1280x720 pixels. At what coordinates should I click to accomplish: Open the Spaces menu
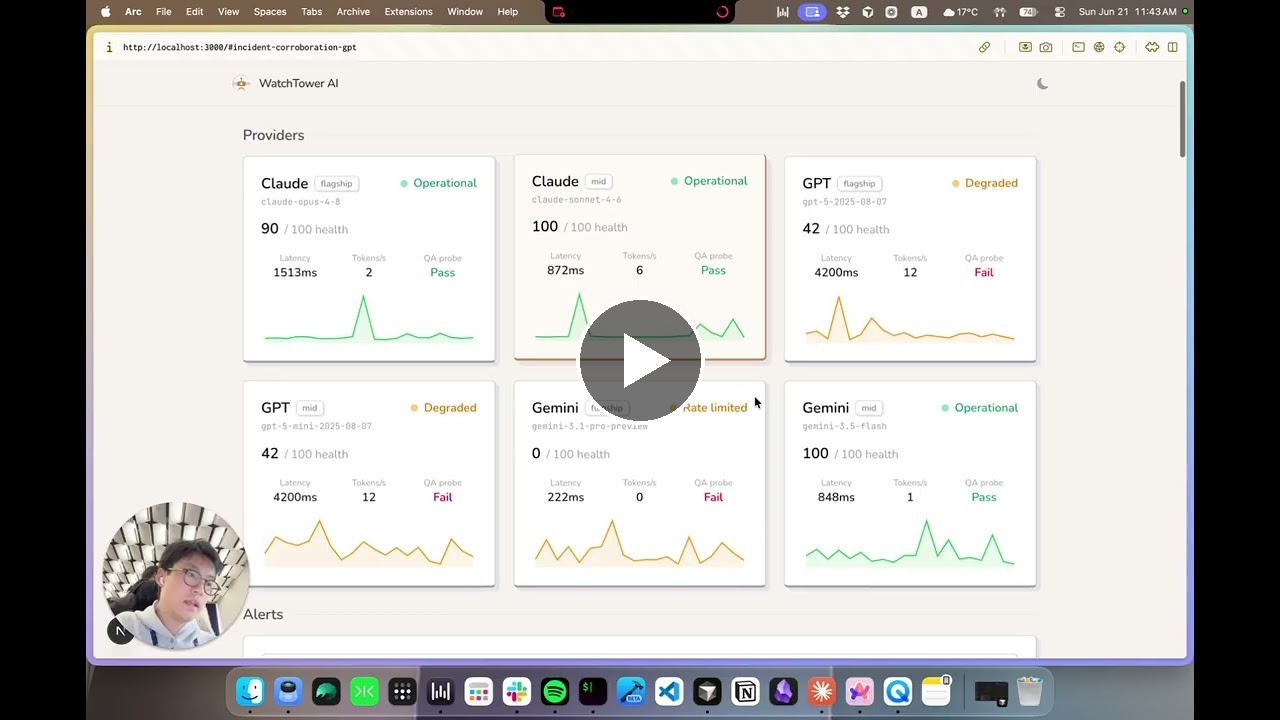(270, 12)
